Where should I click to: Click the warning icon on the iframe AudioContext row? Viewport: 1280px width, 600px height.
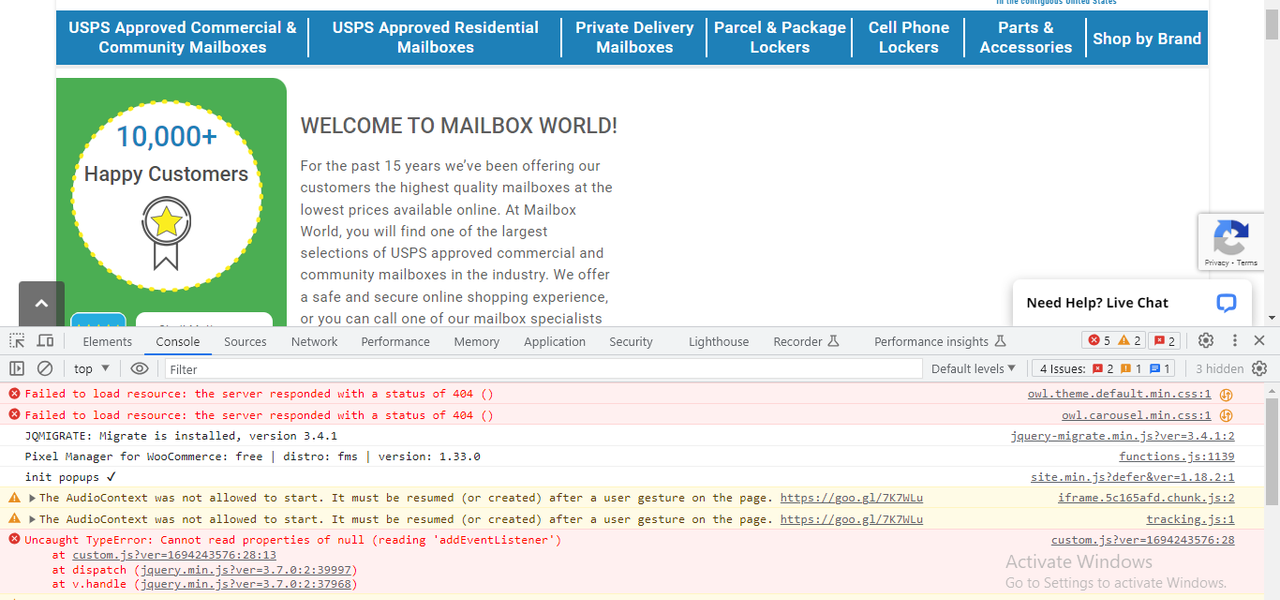pyautogui.click(x=14, y=498)
